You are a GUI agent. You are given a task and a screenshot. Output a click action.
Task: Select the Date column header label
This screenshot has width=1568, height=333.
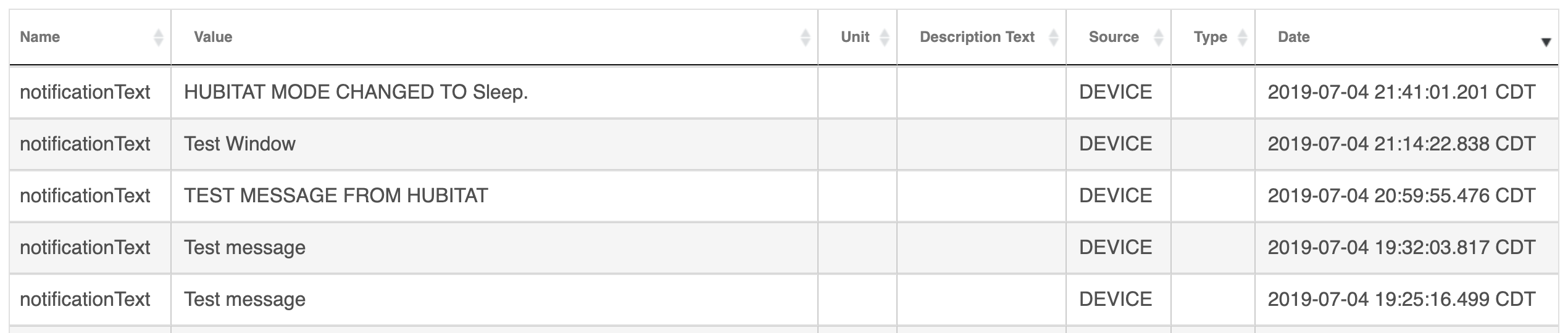(x=1293, y=37)
